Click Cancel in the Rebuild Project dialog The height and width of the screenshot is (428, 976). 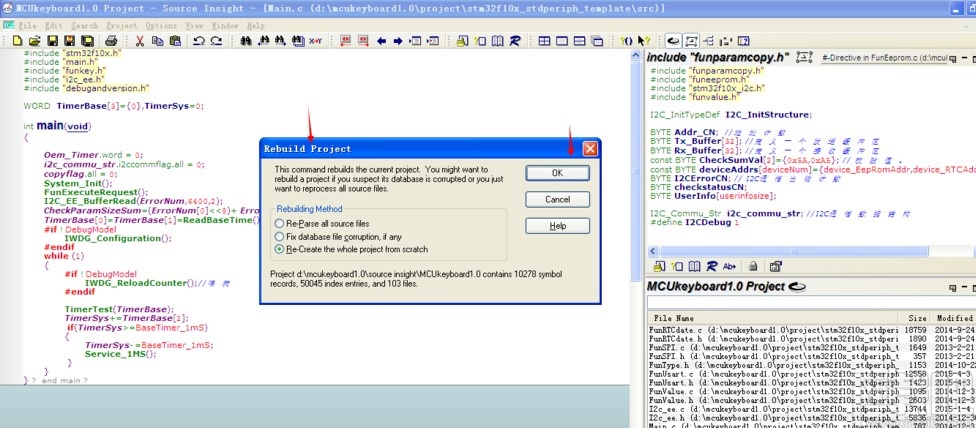coord(557,199)
